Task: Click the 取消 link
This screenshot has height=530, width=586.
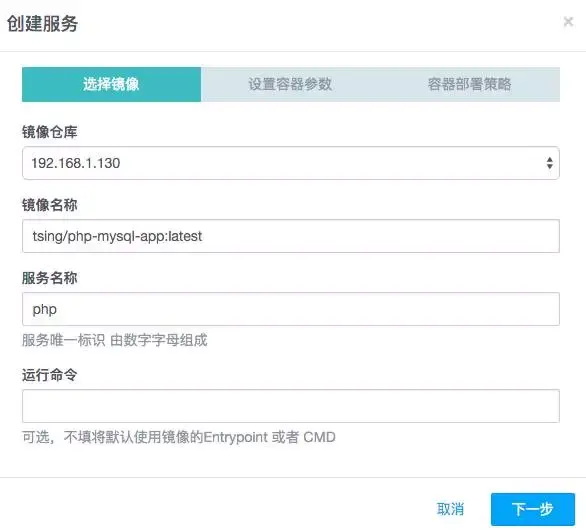Action: [x=450, y=509]
